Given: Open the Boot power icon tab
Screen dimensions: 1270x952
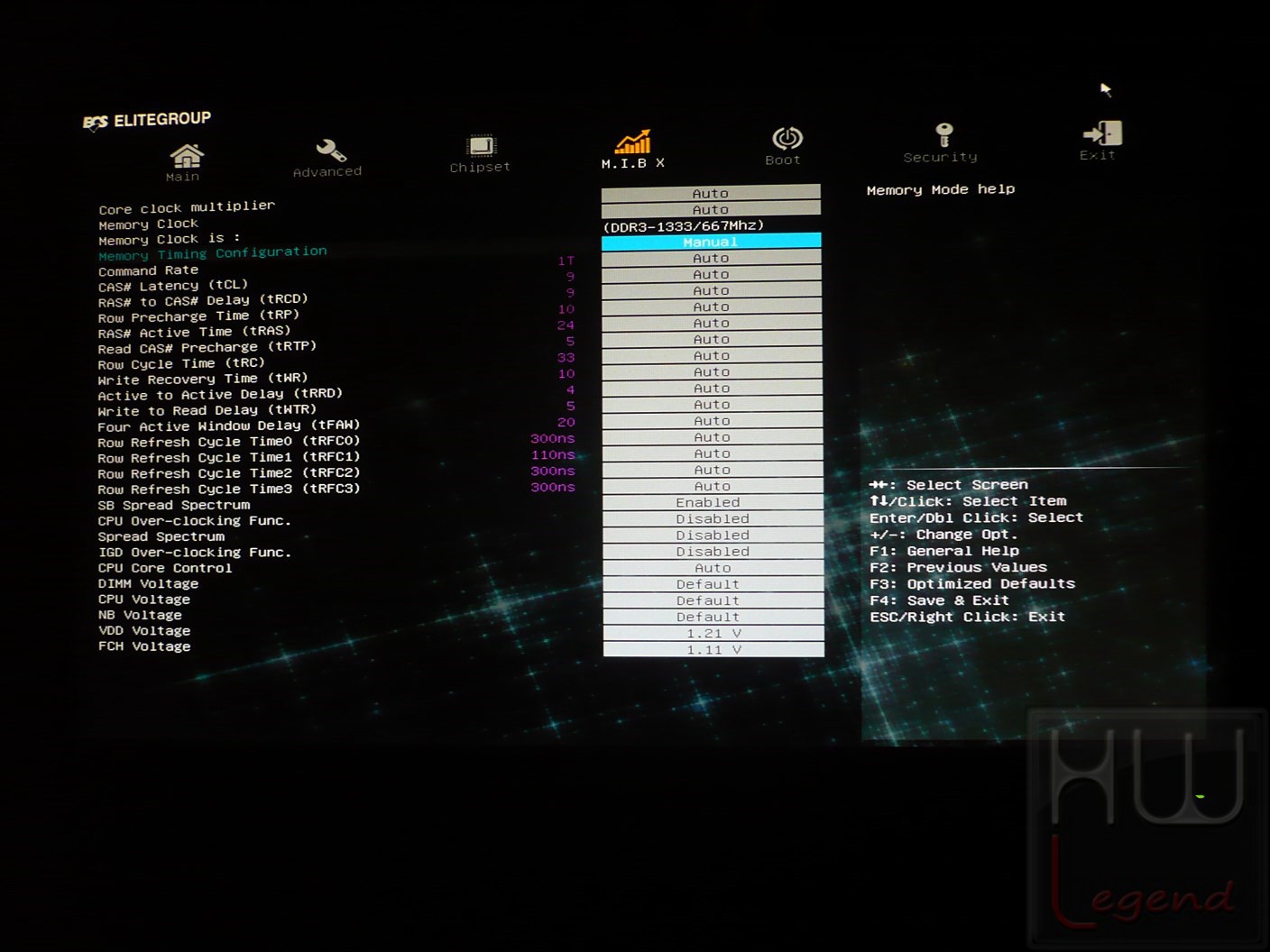Looking at the screenshot, I should (787, 138).
